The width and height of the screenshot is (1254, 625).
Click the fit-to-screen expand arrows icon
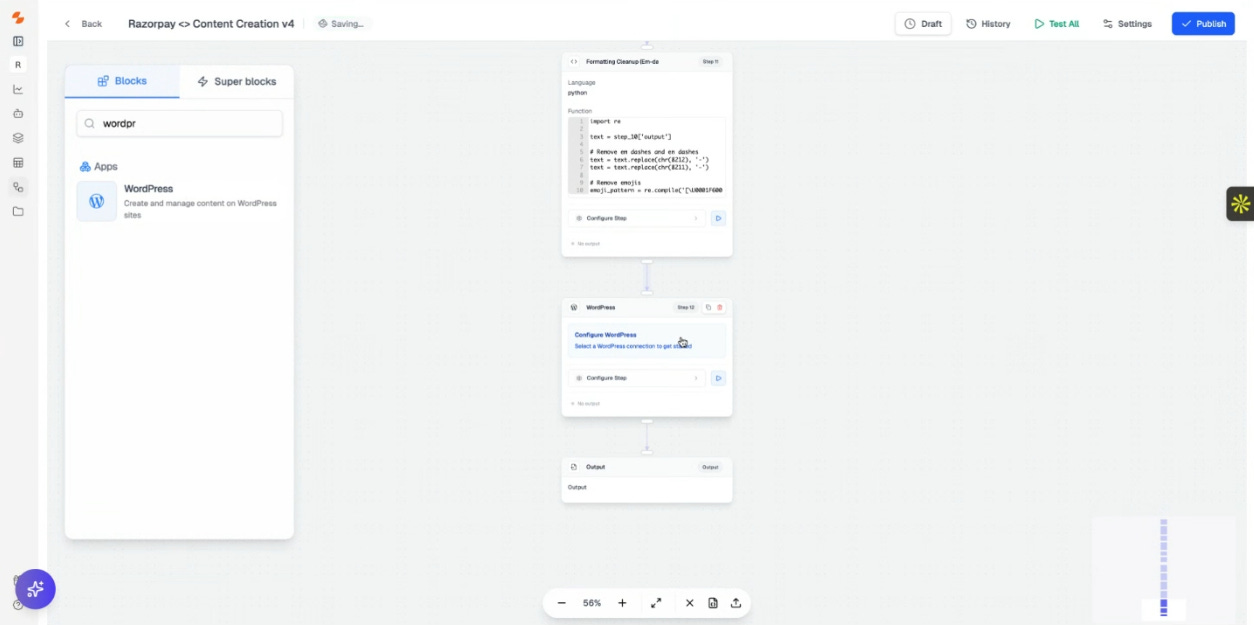[x=656, y=603]
